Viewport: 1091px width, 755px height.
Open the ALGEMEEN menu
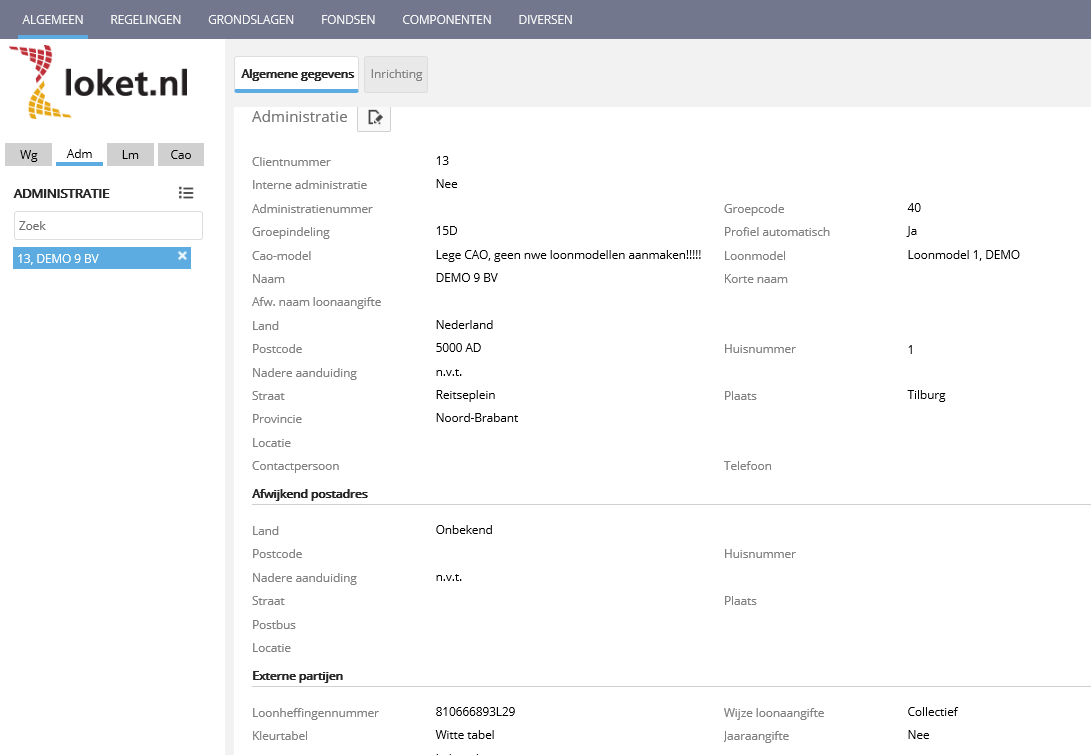coord(53,19)
